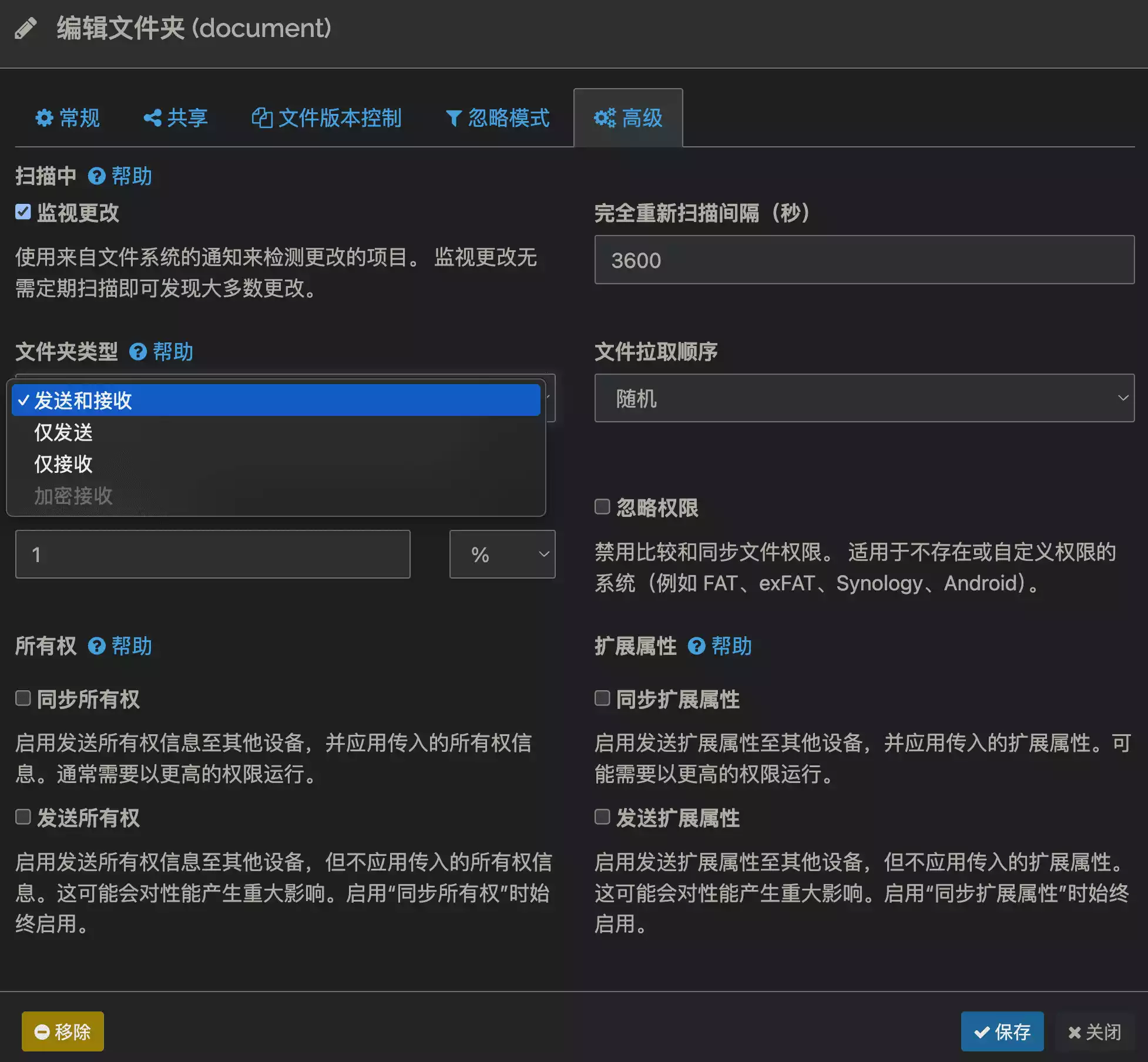Click the question mark icon beside 扩展属性
Viewport: 1148px width, 1062px height.
[x=696, y=646]
